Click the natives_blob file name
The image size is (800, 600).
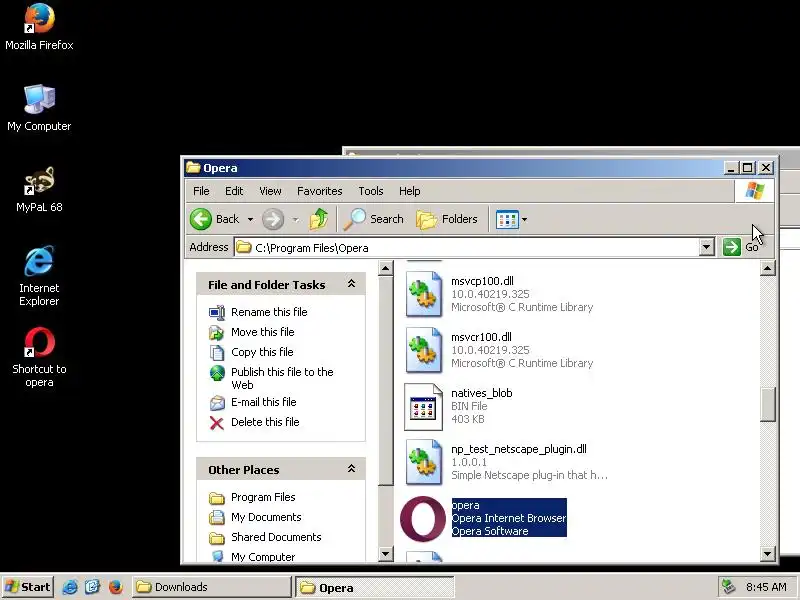point(482,393)
